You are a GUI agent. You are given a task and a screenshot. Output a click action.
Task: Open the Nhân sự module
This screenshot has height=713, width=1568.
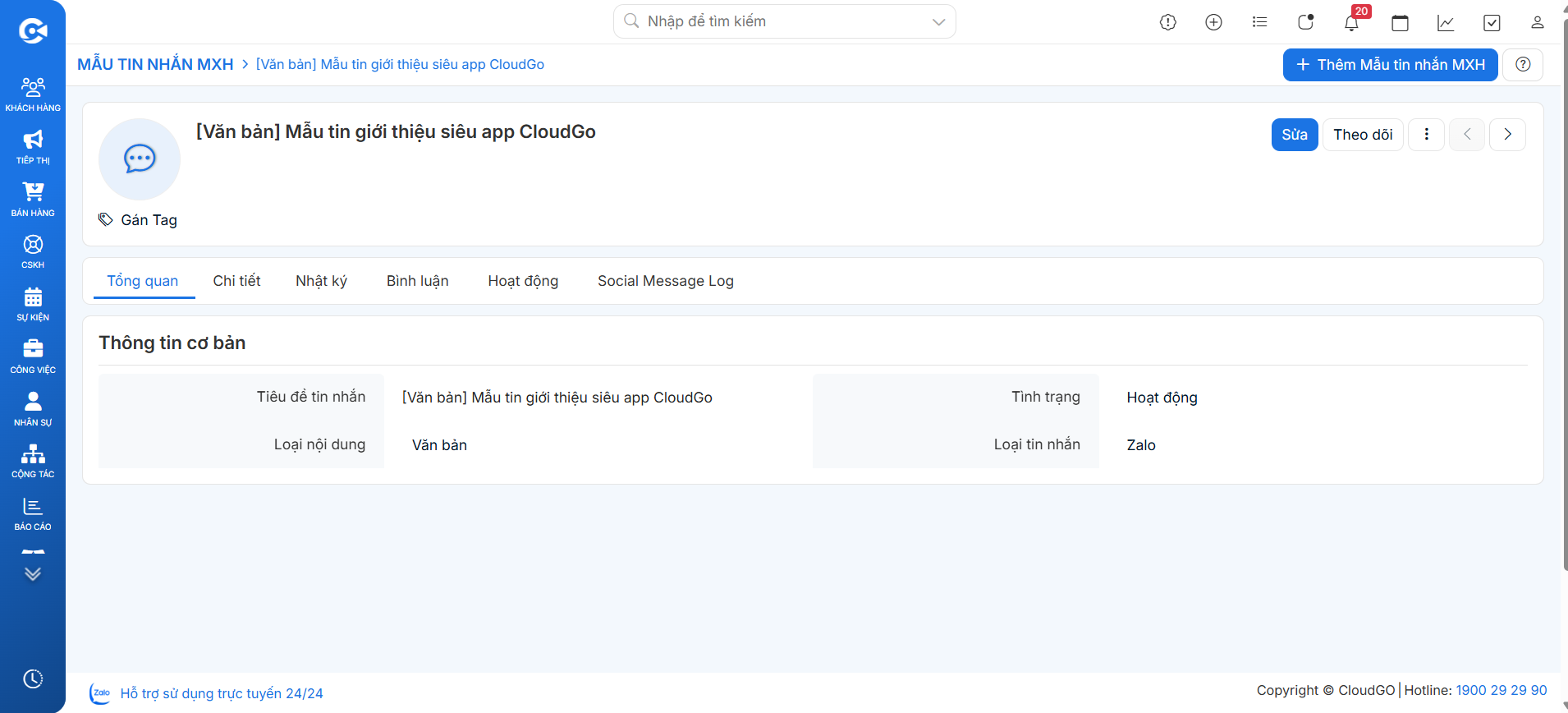tap(33, 409)
